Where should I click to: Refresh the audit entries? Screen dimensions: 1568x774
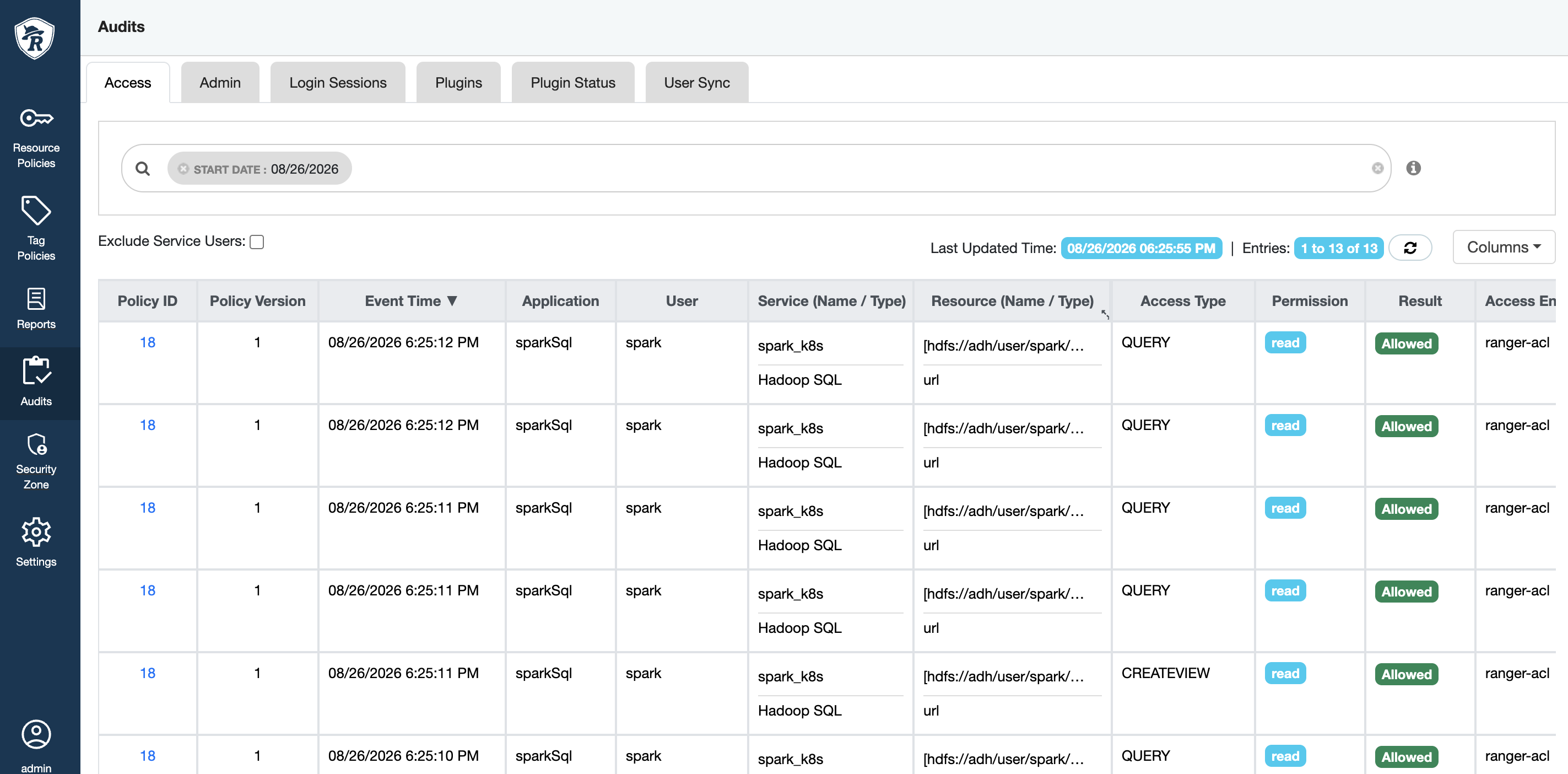tap(1410, 248)
